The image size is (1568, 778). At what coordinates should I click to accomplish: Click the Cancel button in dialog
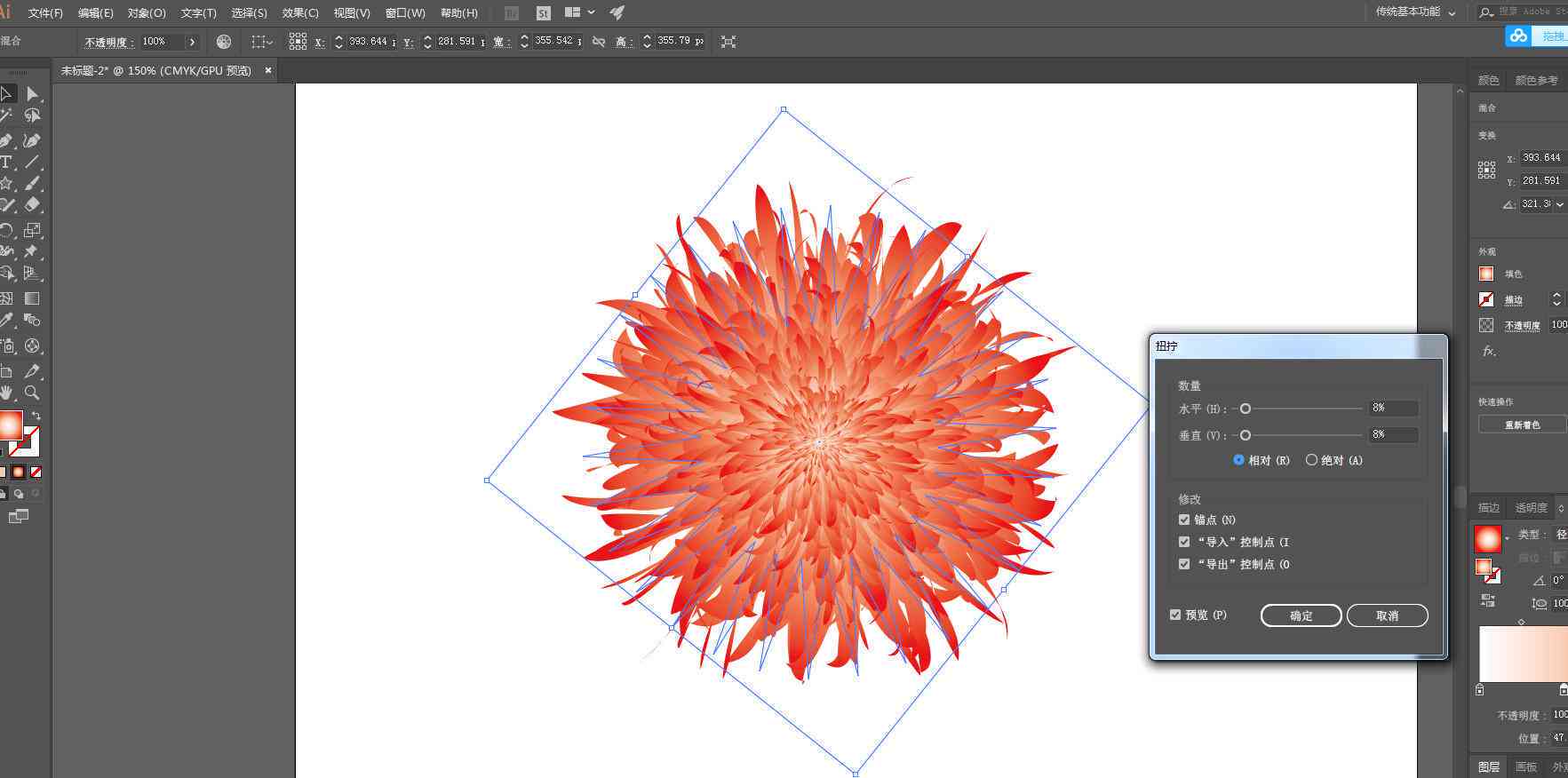point(1388,615)
